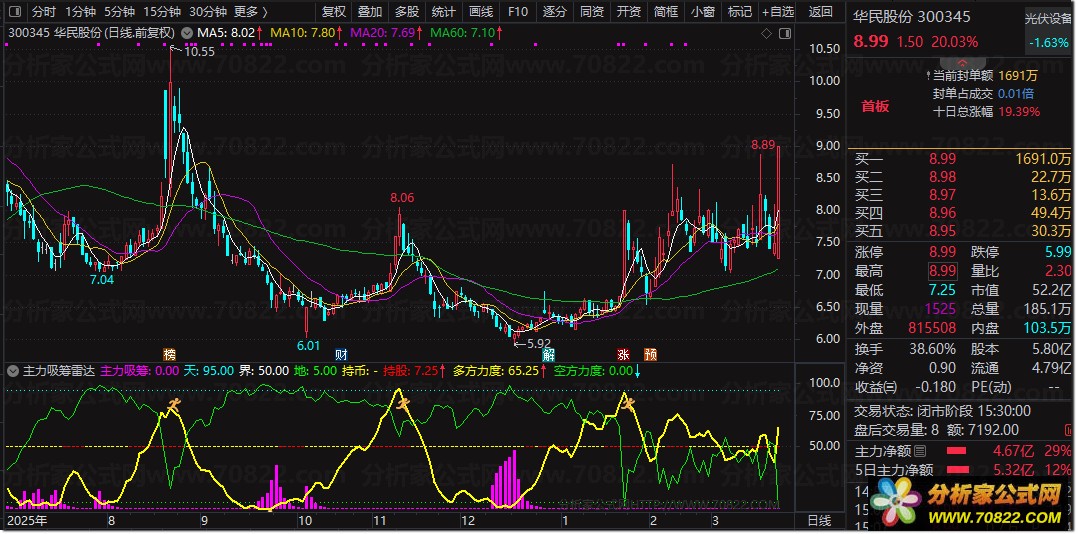Click the 2025年 date axis label
Viewport: 1078px width, 534px height.
[x=26, y=519]
